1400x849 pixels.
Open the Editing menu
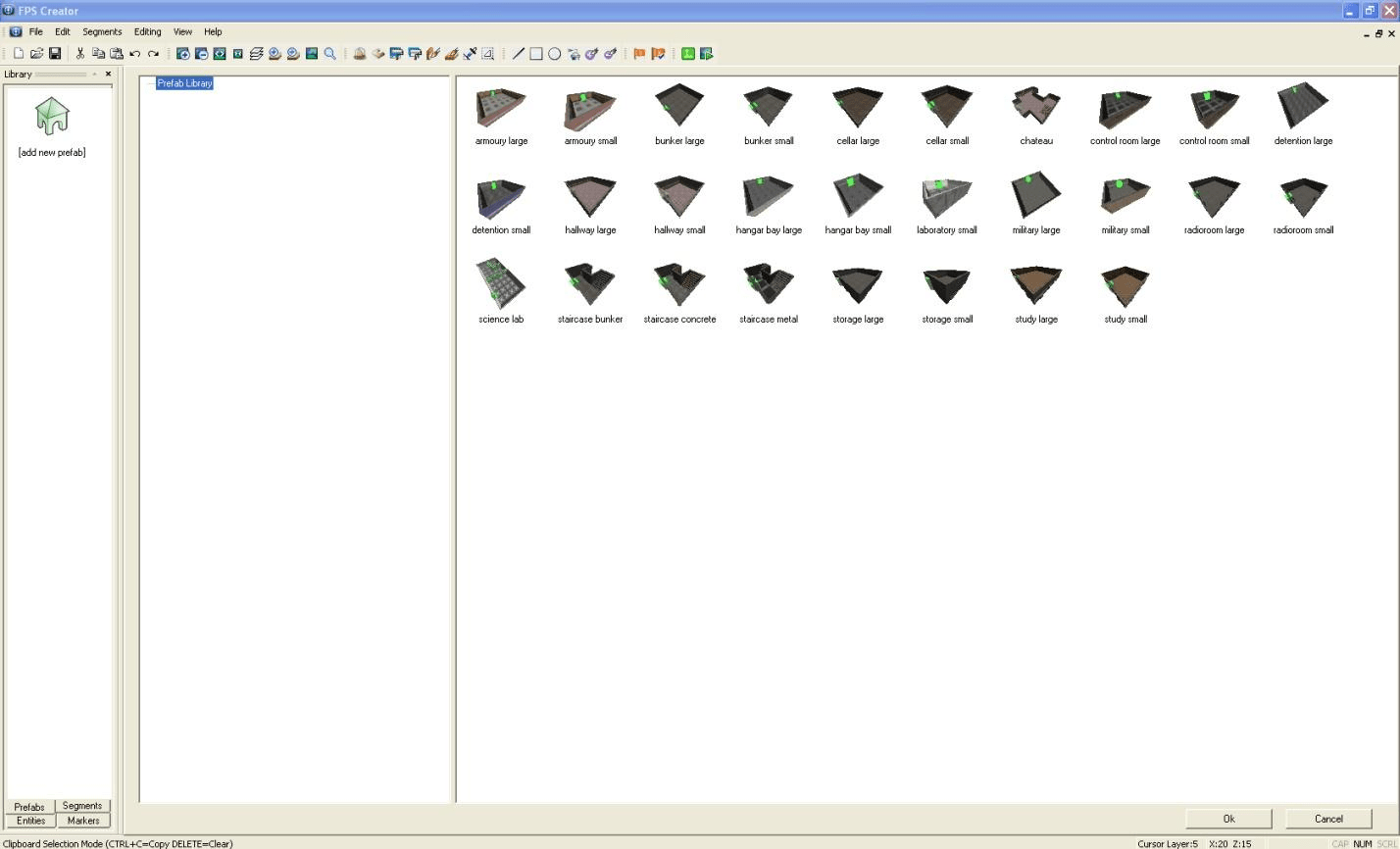click(x=147, y=31)
